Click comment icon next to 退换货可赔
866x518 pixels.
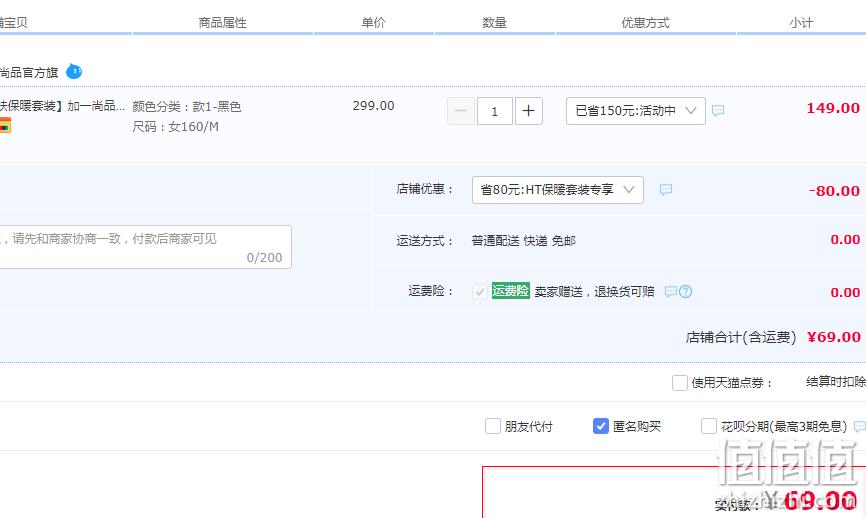pyautogui.click(x=670, y=292)
